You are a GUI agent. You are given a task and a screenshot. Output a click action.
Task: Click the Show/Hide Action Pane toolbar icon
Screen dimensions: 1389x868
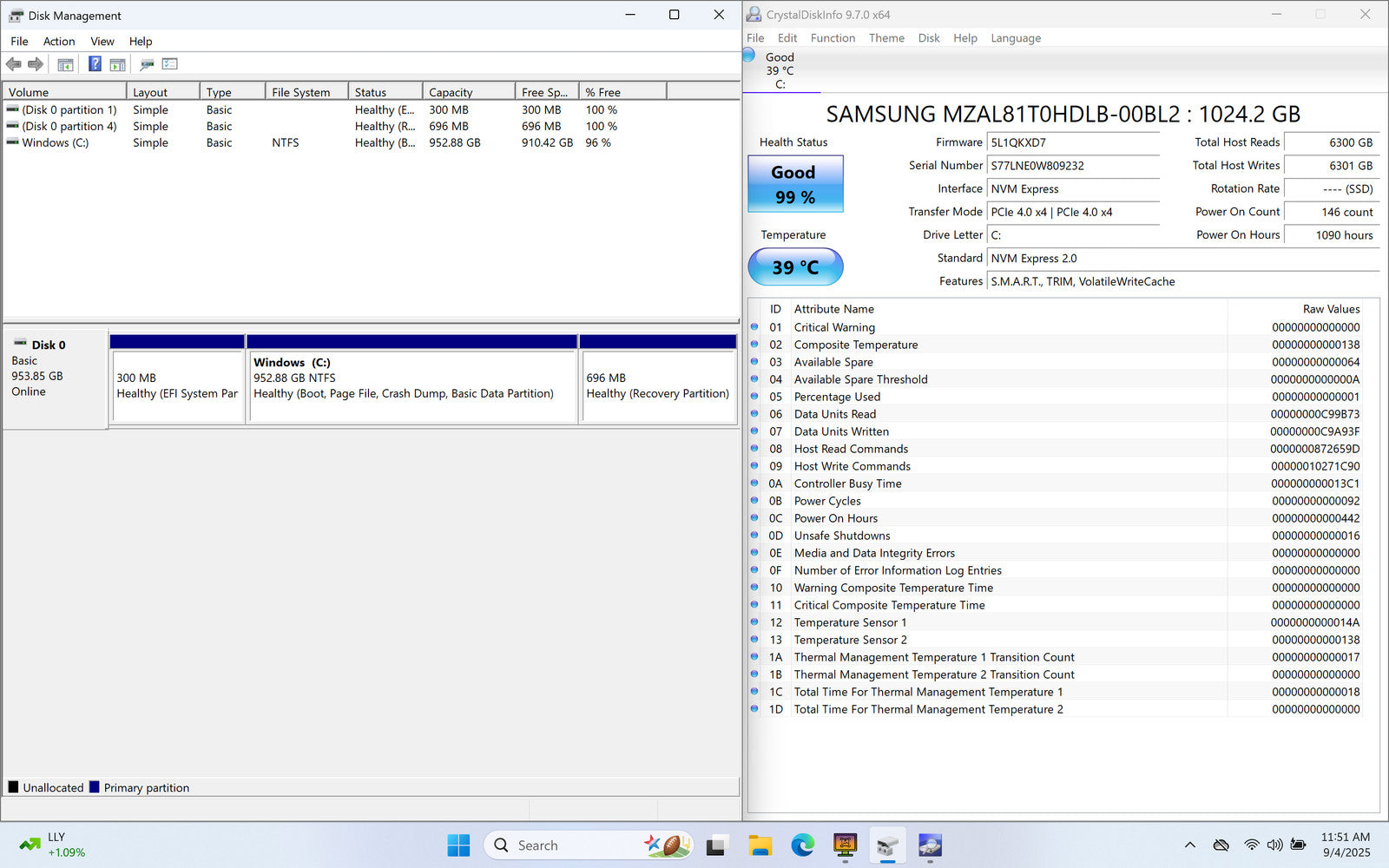coord(117,64)
